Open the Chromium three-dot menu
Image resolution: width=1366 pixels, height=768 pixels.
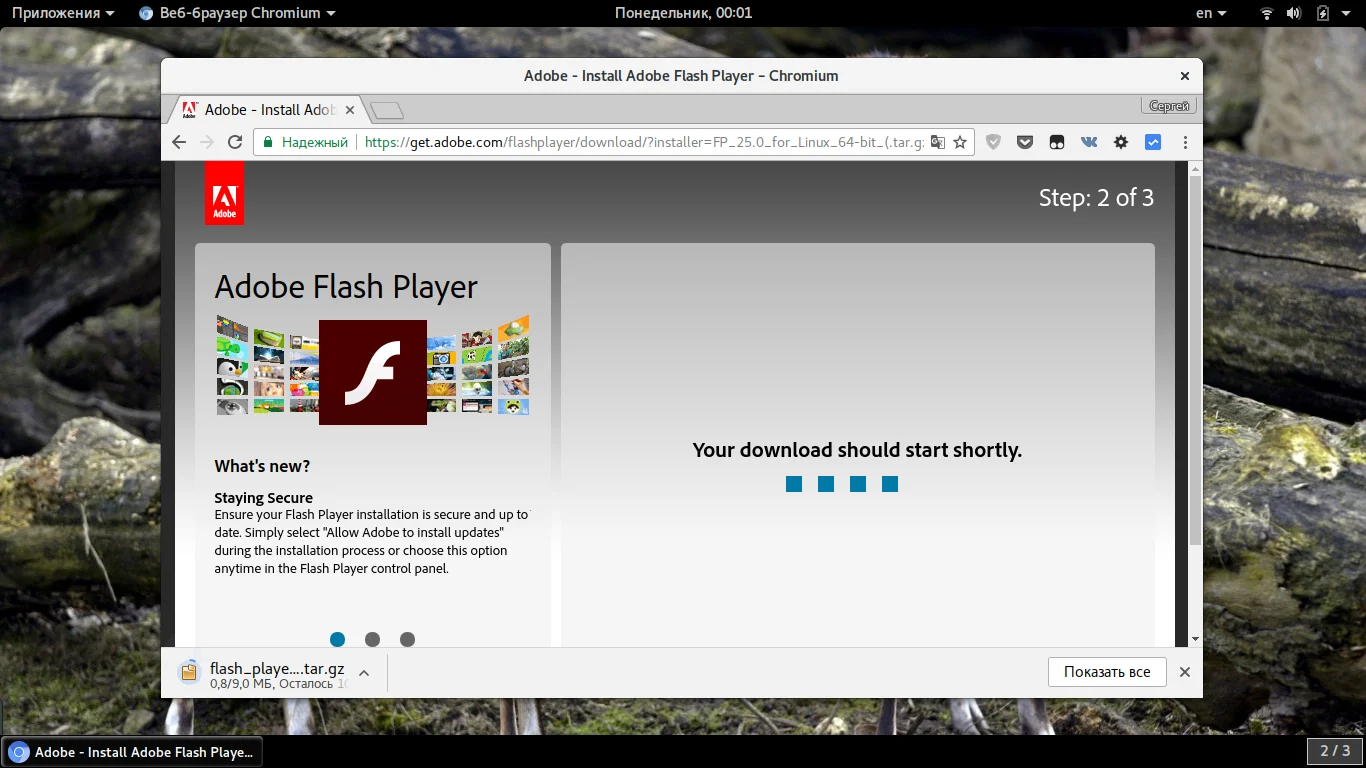(1185, 142)
